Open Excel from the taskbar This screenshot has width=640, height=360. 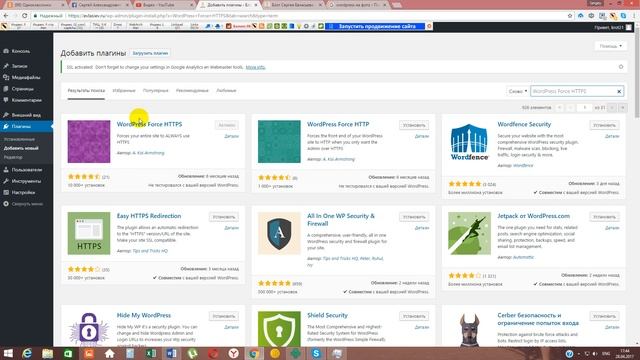point(151,353)
